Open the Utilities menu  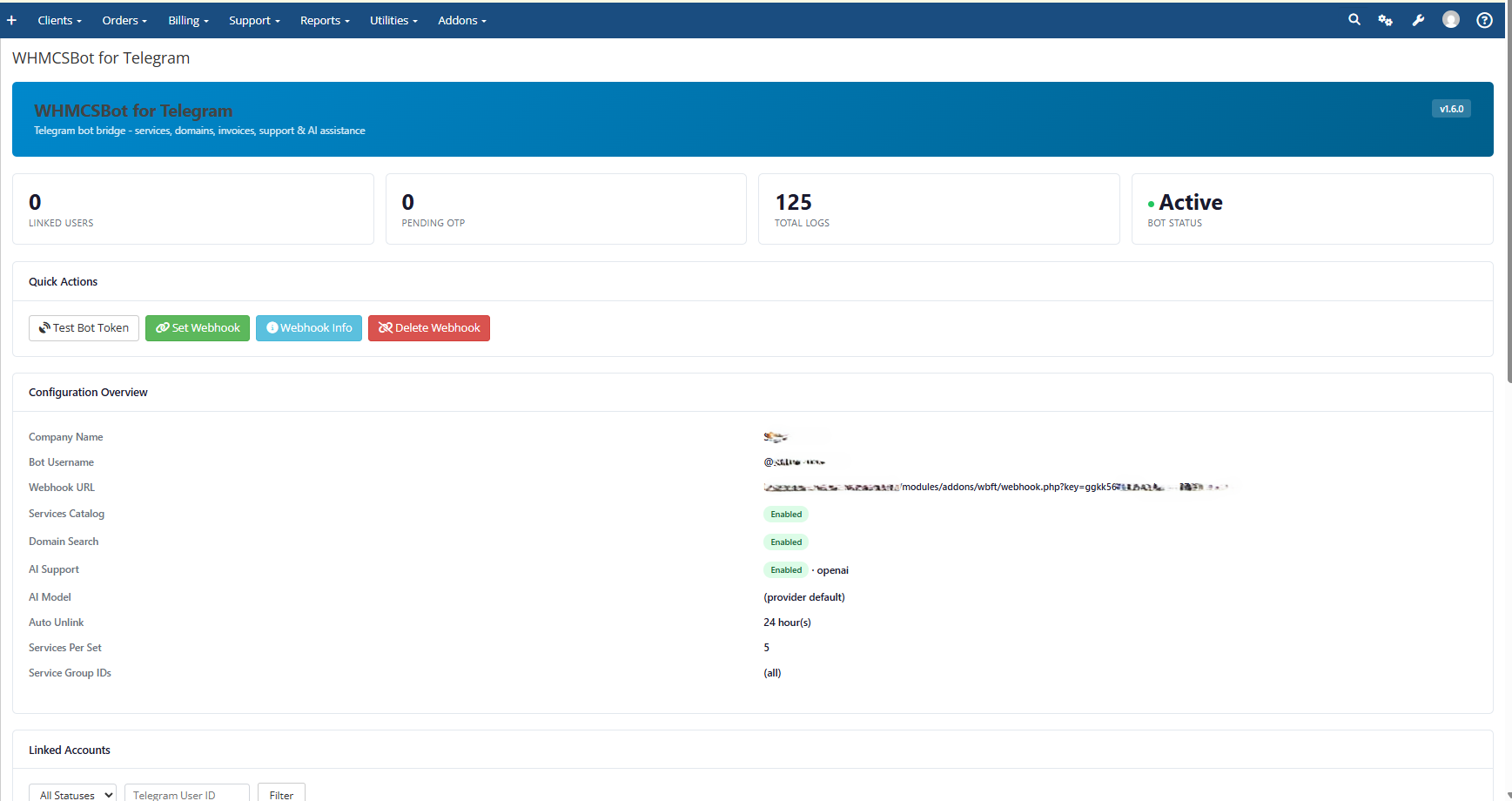[x=393, y=20]
